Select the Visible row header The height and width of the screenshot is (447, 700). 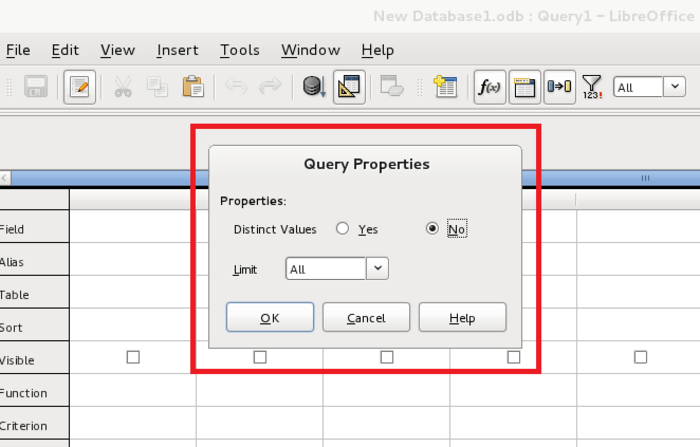[34, 358]
